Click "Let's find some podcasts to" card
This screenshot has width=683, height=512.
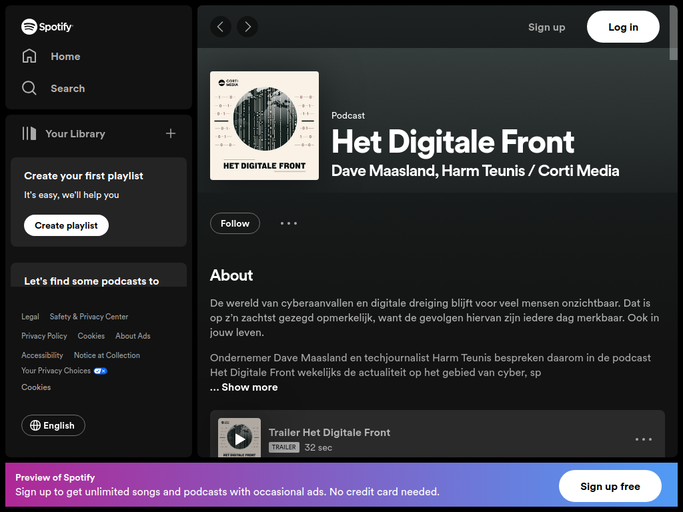[99, 275]
